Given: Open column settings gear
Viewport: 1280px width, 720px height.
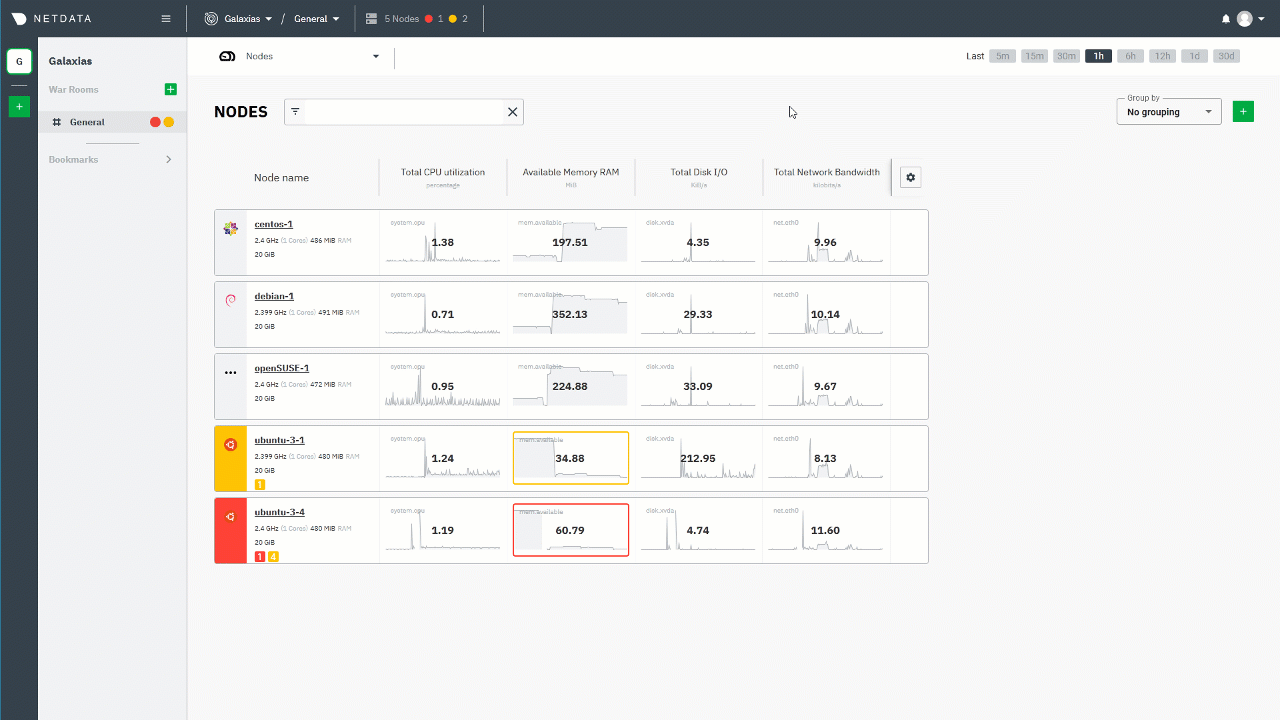Looking at the screenshot, I should coord(910,177).
